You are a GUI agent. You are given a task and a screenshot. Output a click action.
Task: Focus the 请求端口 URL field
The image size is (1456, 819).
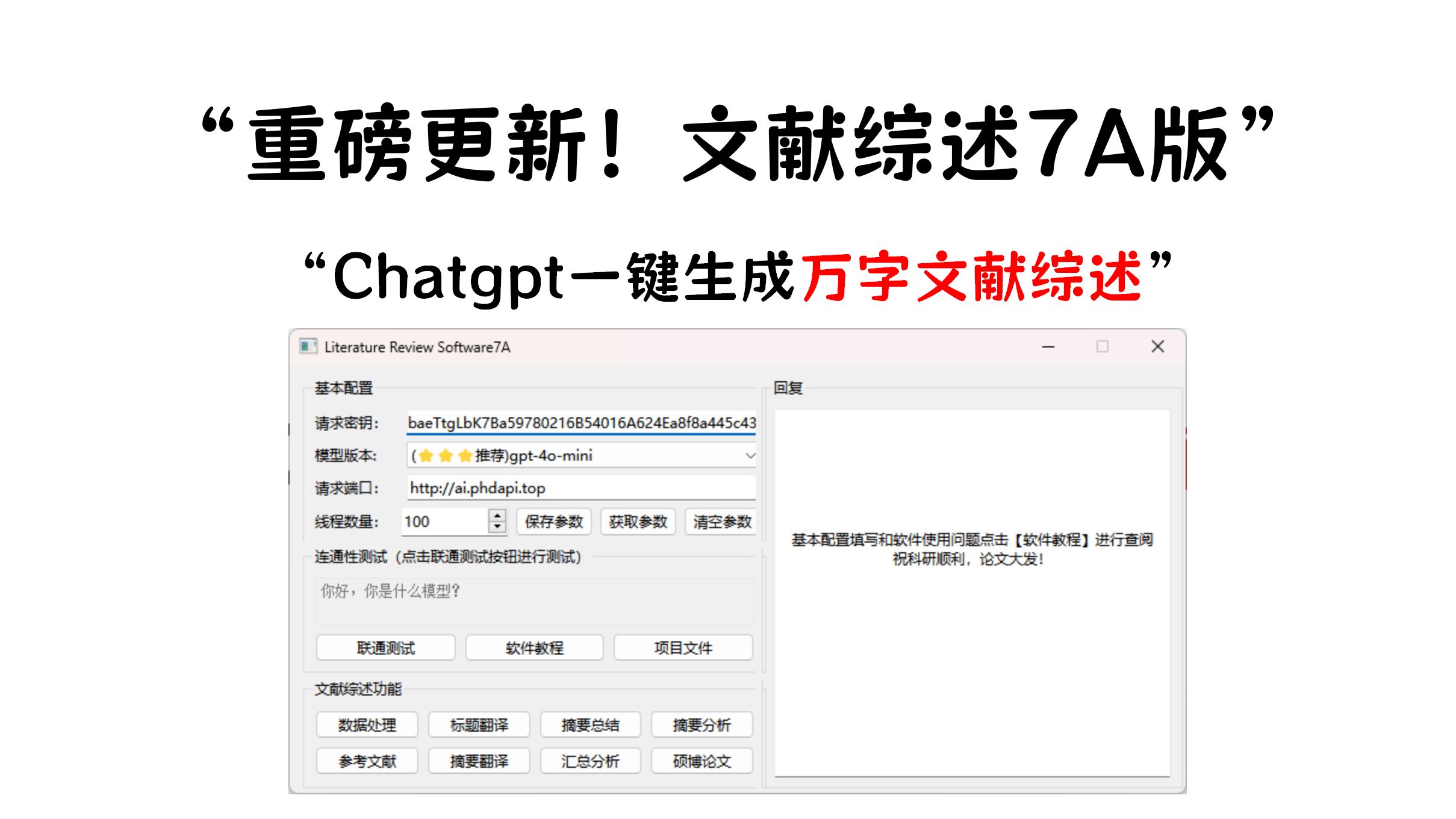pos(581,488)
